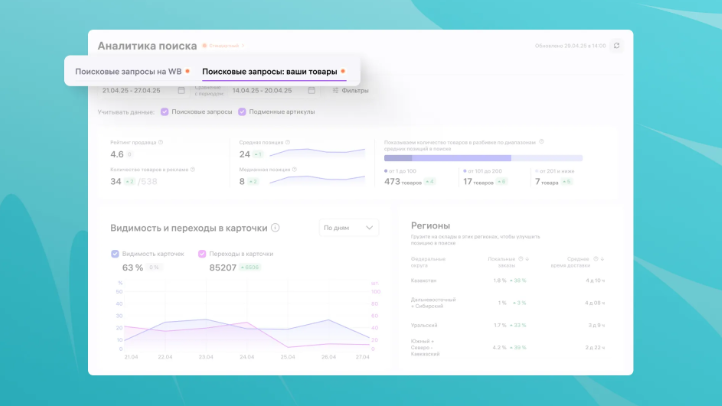Image resolution: width=722 pixels, height=406 pixels.
Task: Click the 473 товаров value
Action: [x=403, y=182]
